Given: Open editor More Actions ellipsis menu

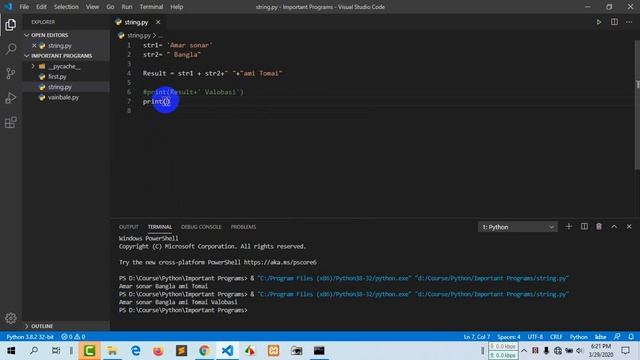Looking at the screenshot, I should pyautogui.click(x=629, y=22).
